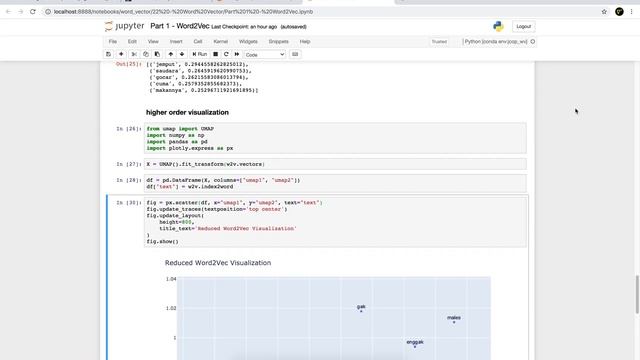Open the Widgets menu
This screenshot has height=360, width=640.
[x=248, y=42]
